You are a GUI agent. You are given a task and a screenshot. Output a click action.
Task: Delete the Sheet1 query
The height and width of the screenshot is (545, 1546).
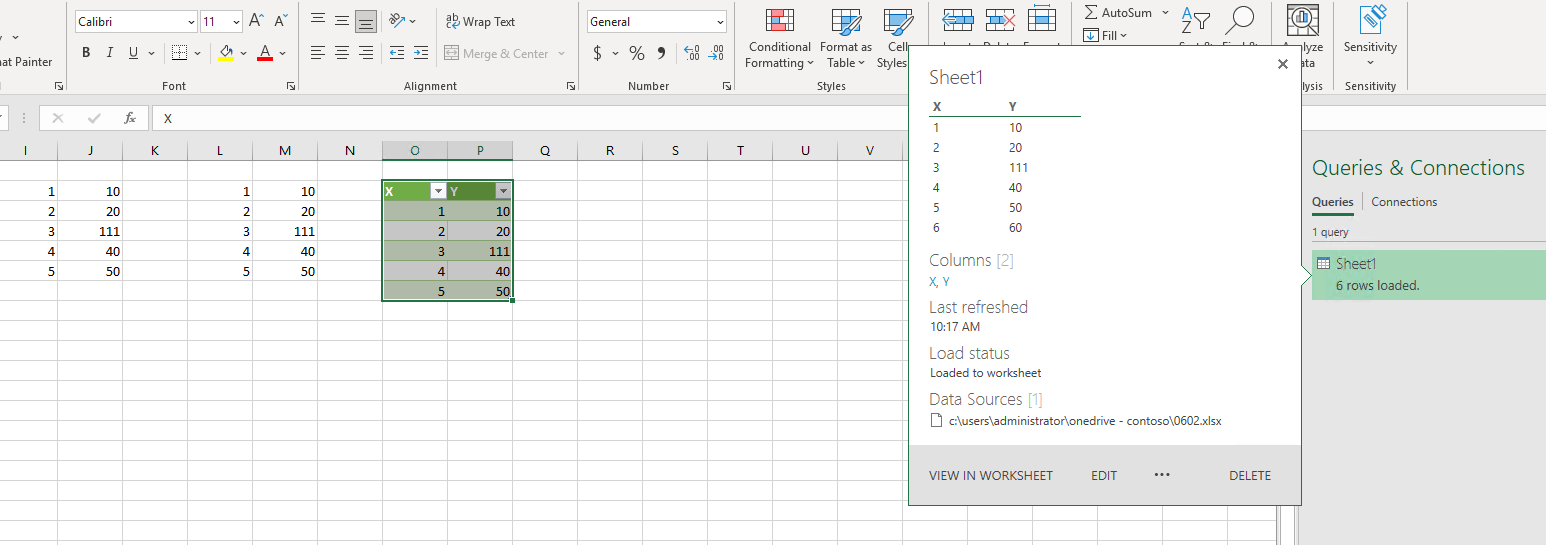click(x=1250, y=476)
